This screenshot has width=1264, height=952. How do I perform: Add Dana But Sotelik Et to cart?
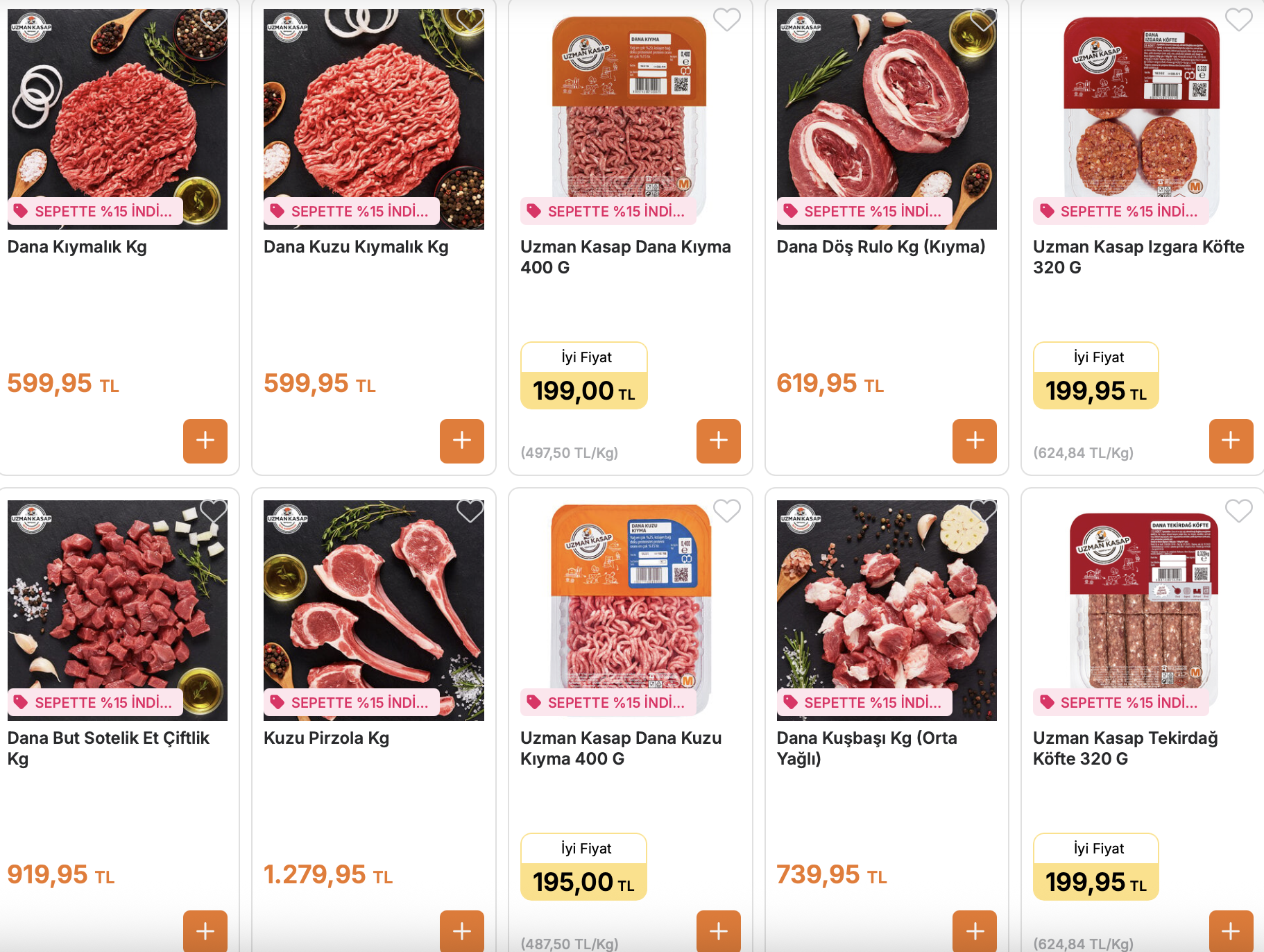coord(205,931)
